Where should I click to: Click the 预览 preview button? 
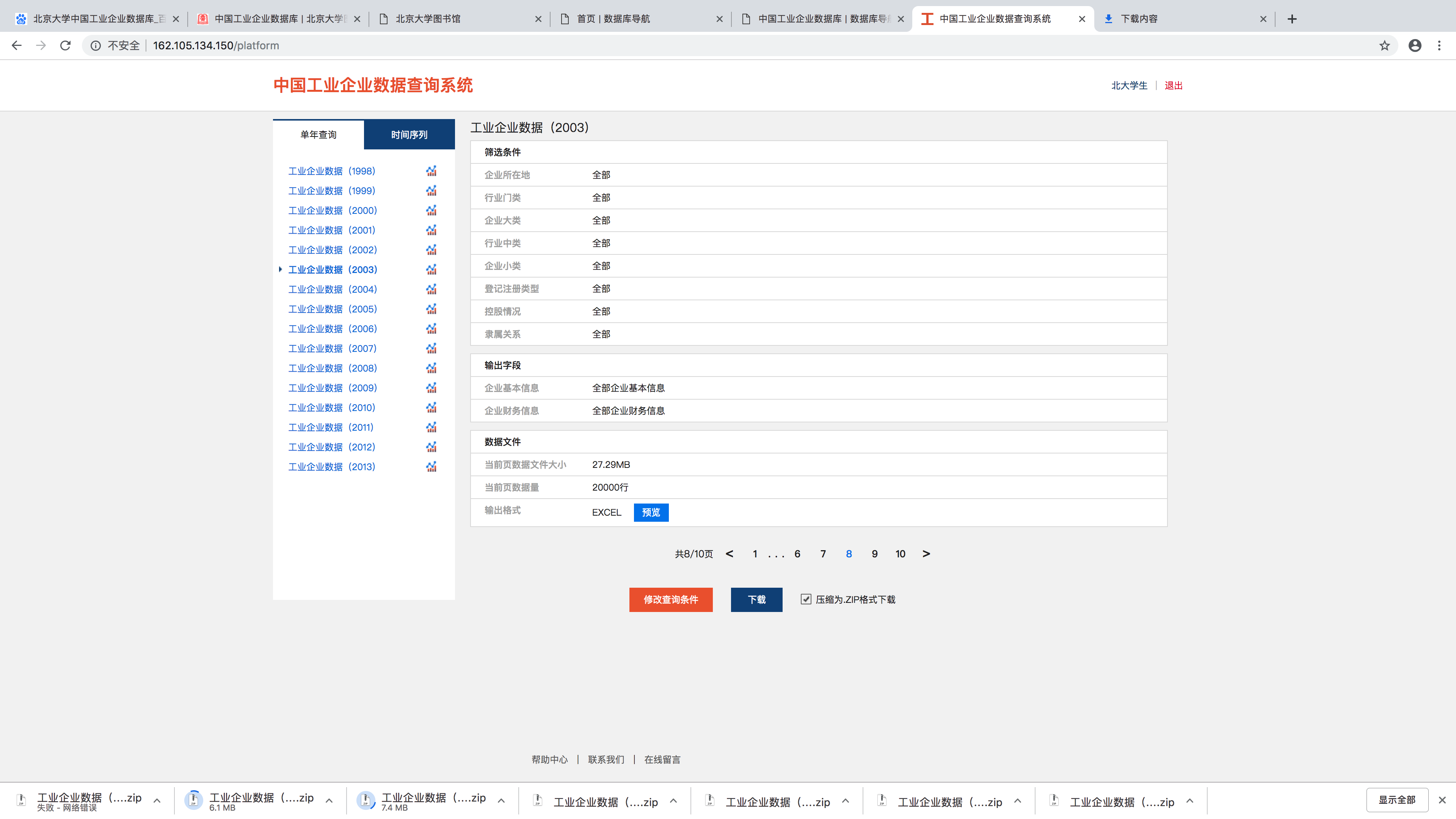[651, 512]
